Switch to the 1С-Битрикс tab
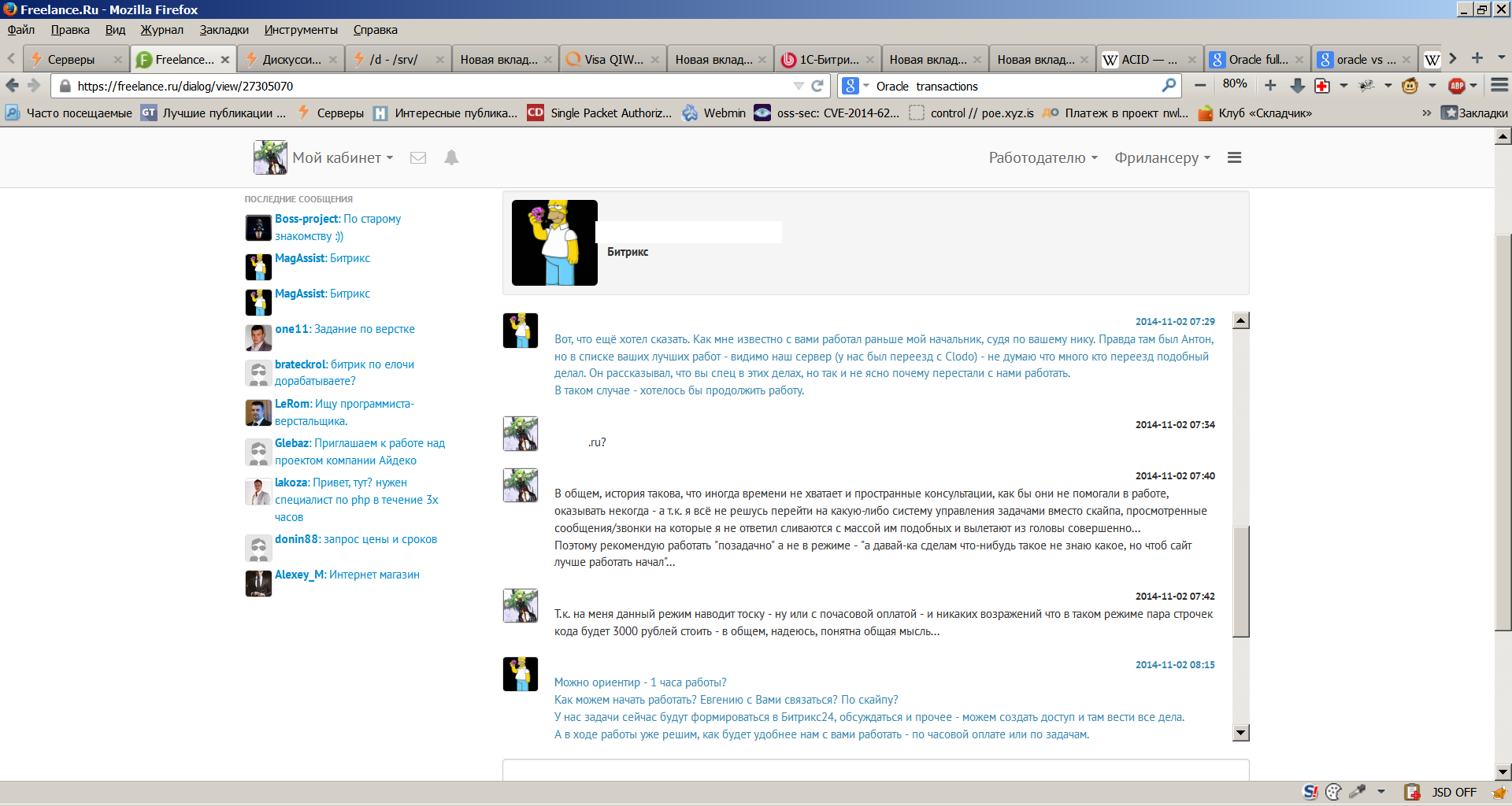This screenshot has height=806, width=1512. [828, 59]
